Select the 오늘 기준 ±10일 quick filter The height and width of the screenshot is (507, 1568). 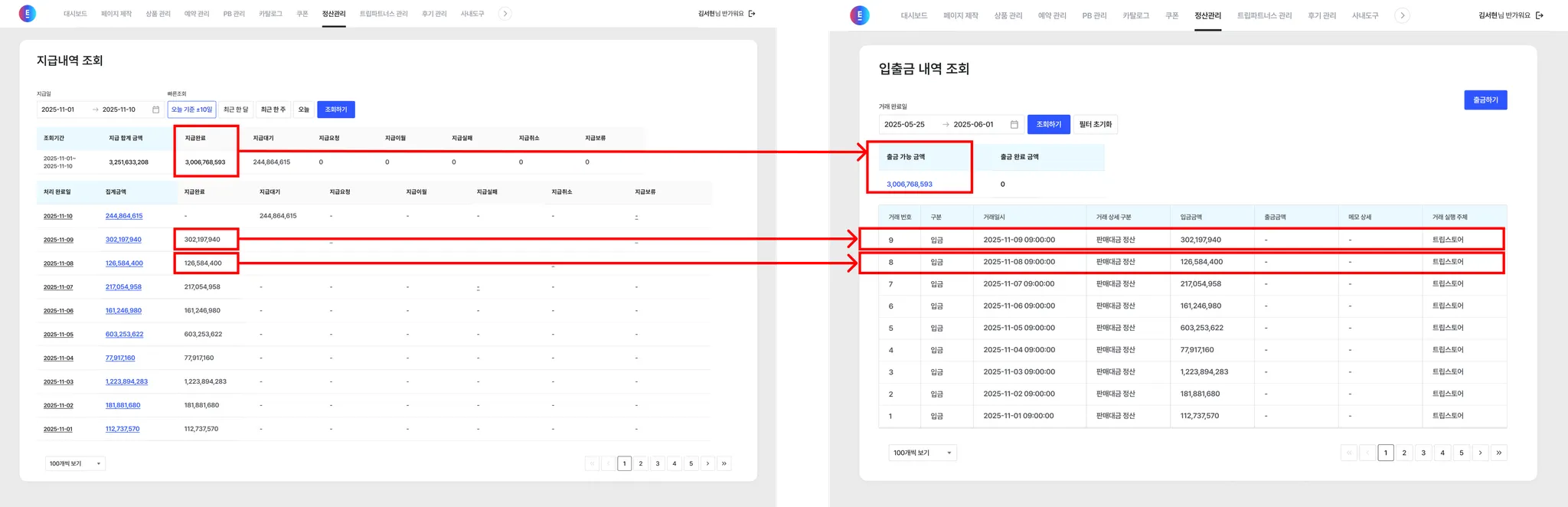pyautogui.click(x=191, y=110)
